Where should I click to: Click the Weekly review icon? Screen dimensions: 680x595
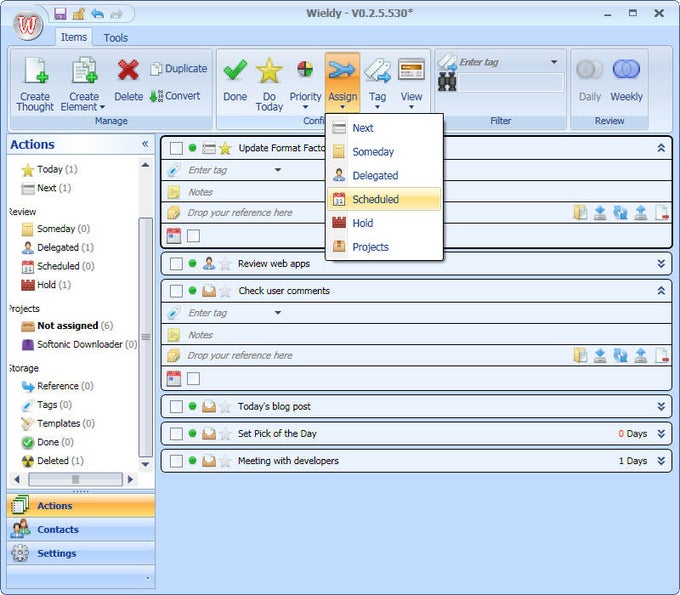pyautogui.click(x=626, y=69)
